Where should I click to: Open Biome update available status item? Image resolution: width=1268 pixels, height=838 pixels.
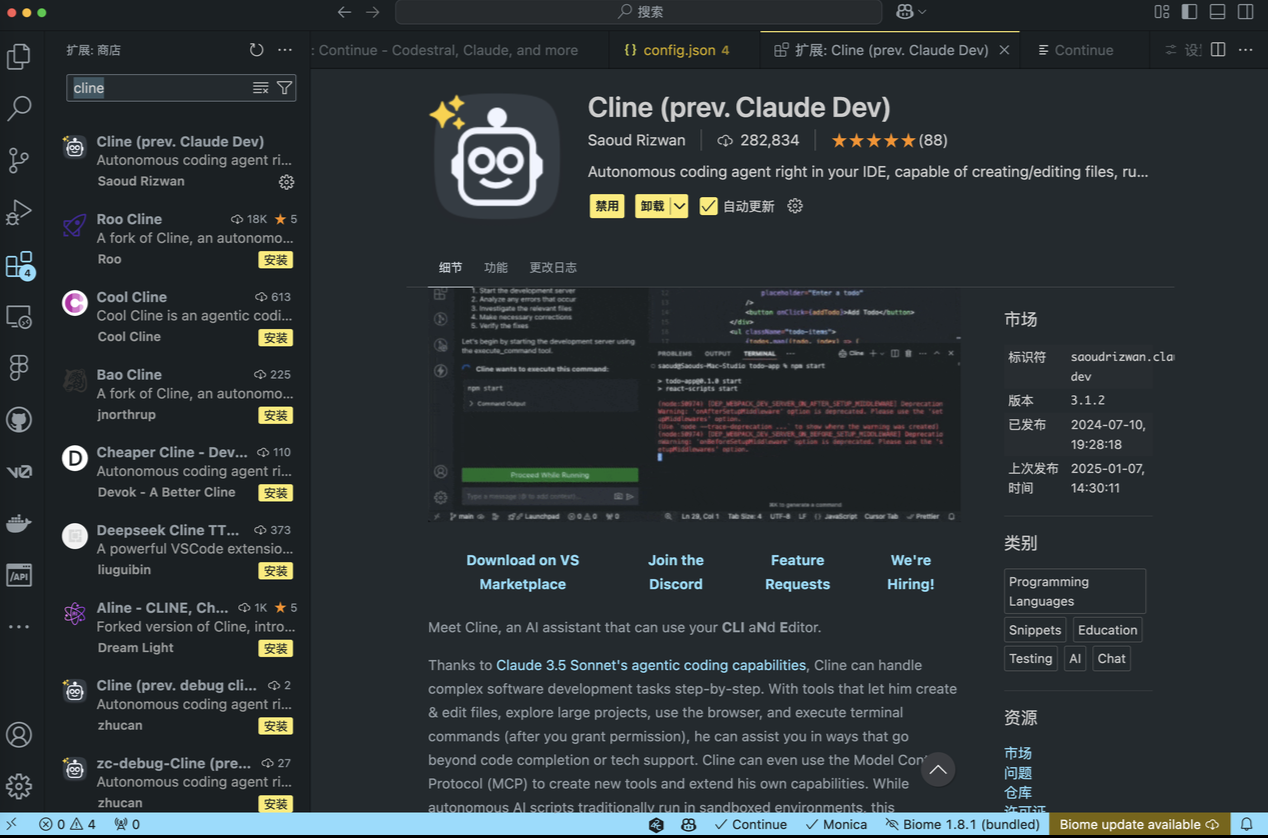pos(1139,825)
